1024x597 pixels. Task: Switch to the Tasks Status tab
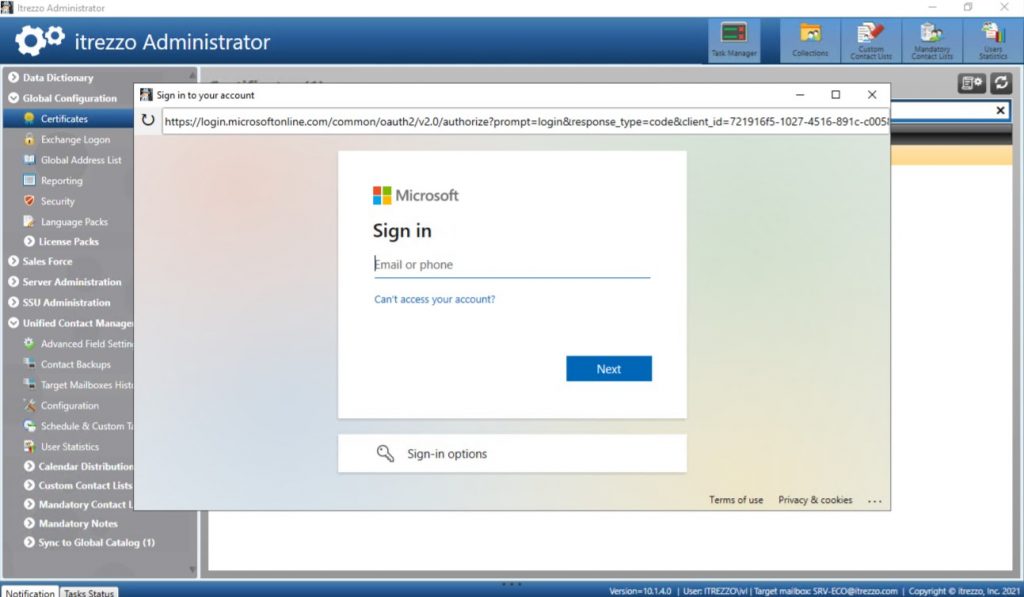89,592
